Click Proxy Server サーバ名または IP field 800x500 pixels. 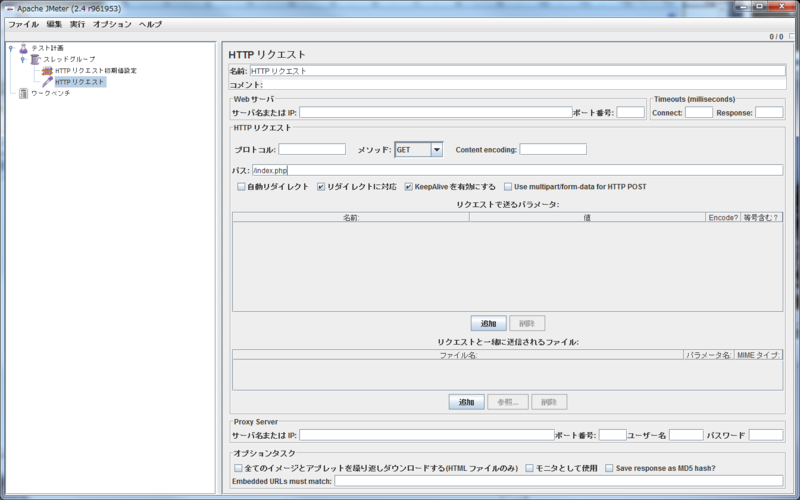click(x=427, y=435)
